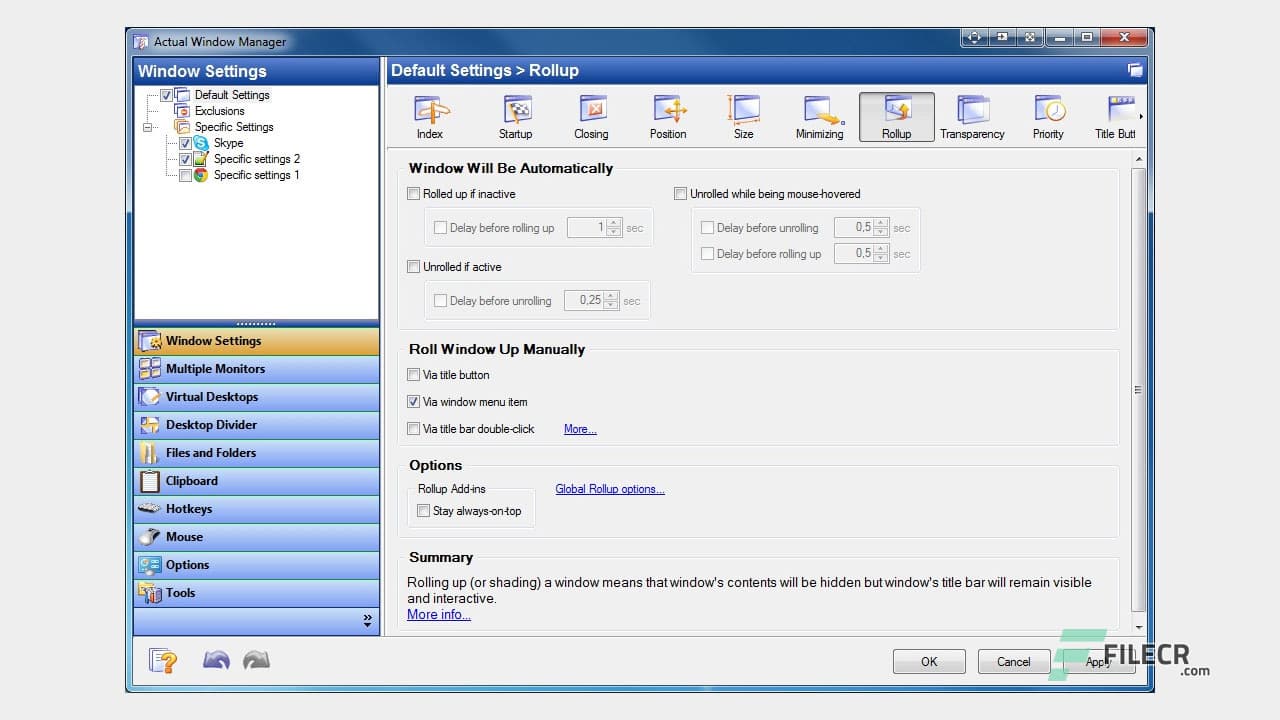The height and width of the screenshot is (720, 1280).
Task: Enable the Rolled up if inactive option
Action: (x=414, y=194)
